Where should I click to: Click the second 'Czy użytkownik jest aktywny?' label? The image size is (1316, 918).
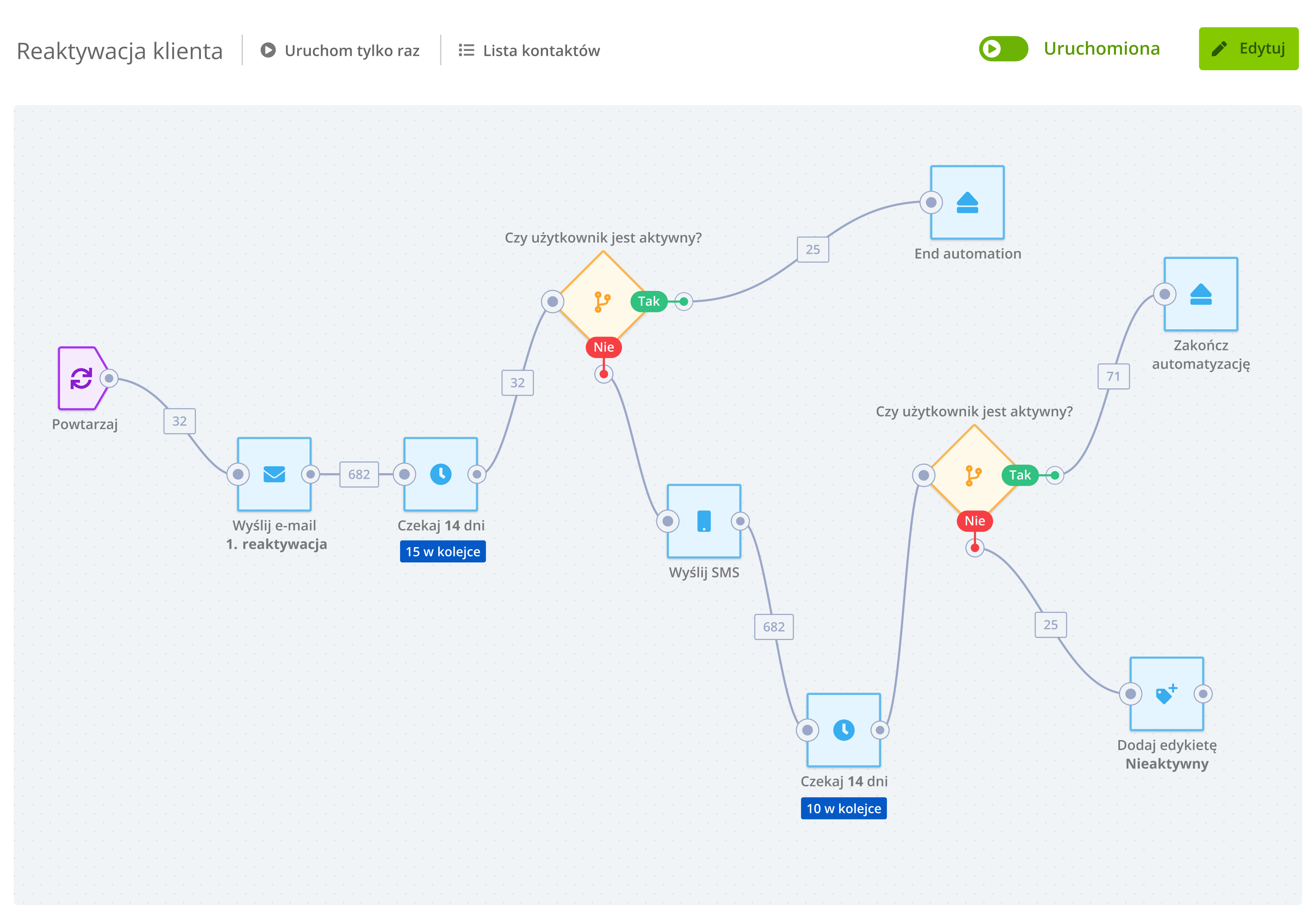(974, 411)
